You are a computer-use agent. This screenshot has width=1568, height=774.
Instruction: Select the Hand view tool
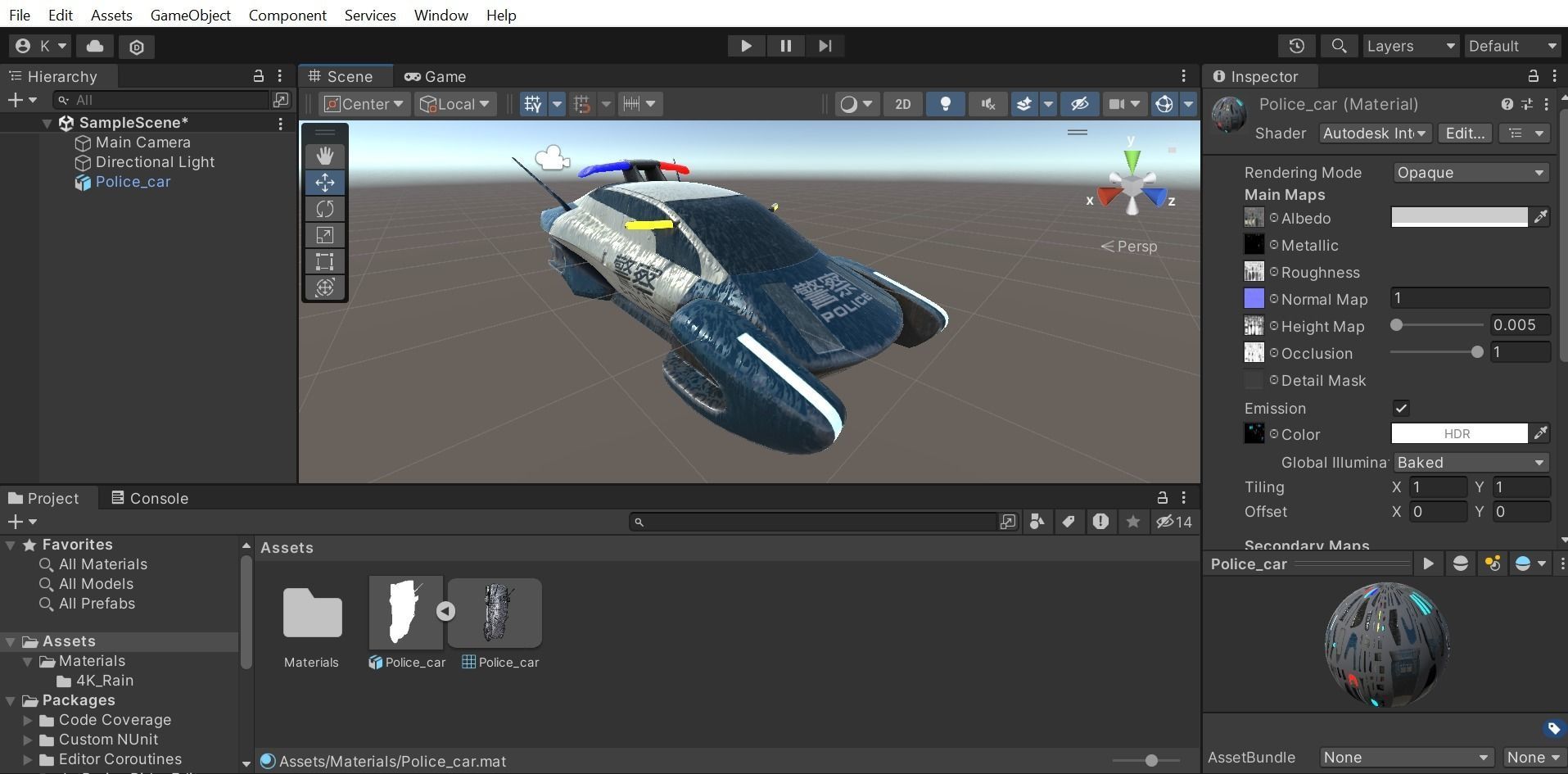click(325, 156)
